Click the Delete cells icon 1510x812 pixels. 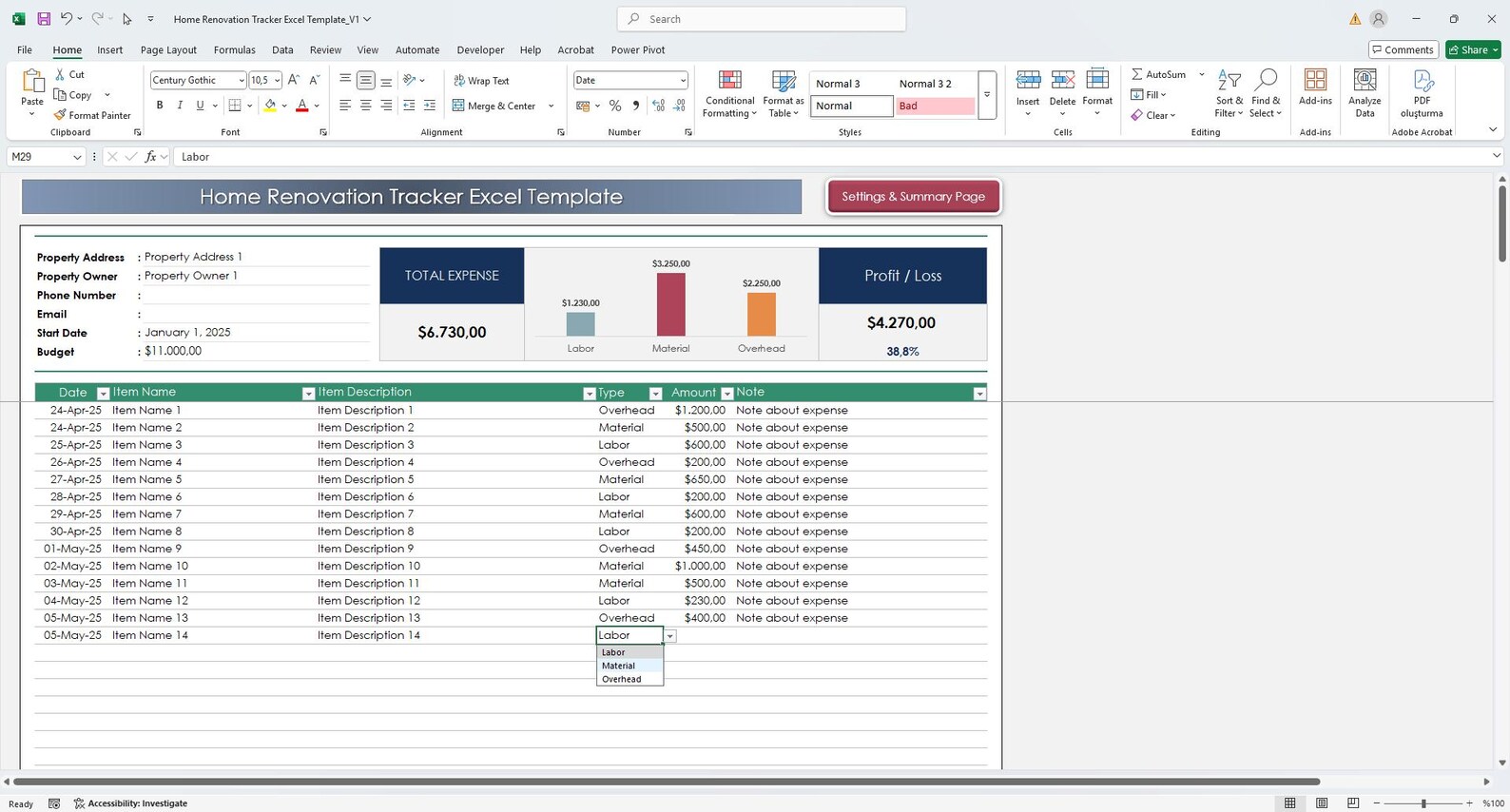pos(1062,82)
